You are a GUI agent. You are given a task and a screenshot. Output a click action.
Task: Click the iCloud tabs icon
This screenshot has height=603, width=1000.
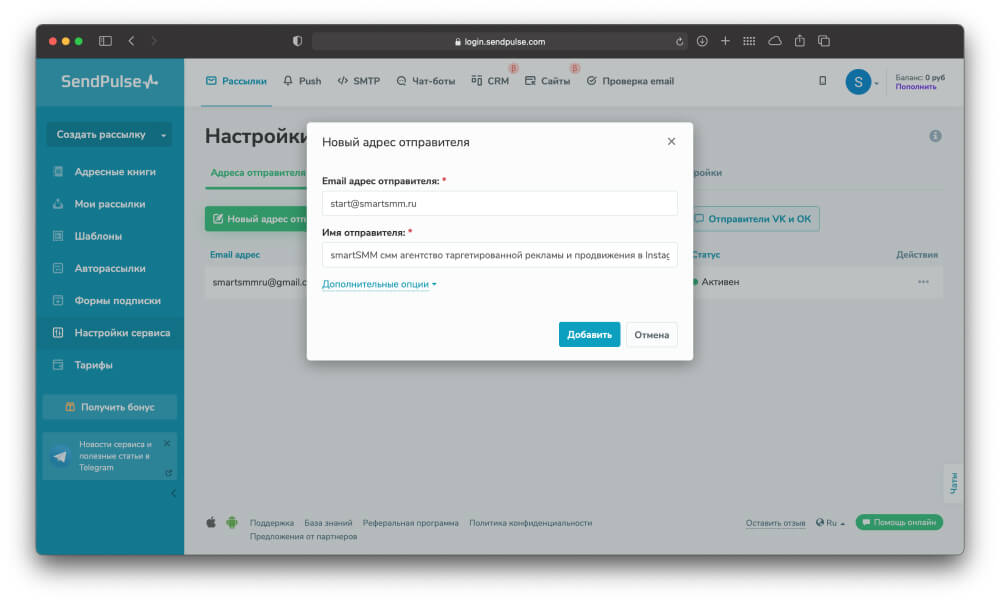coord(775,41)
